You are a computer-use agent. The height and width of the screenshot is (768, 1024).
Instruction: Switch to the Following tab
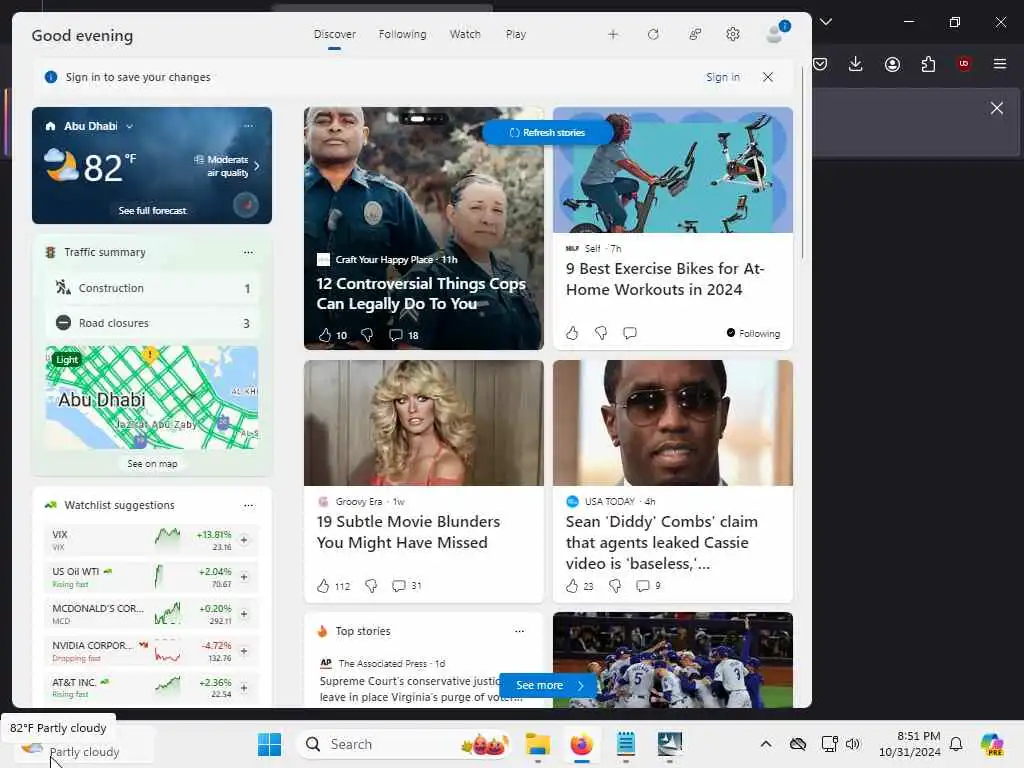(402, 34)
